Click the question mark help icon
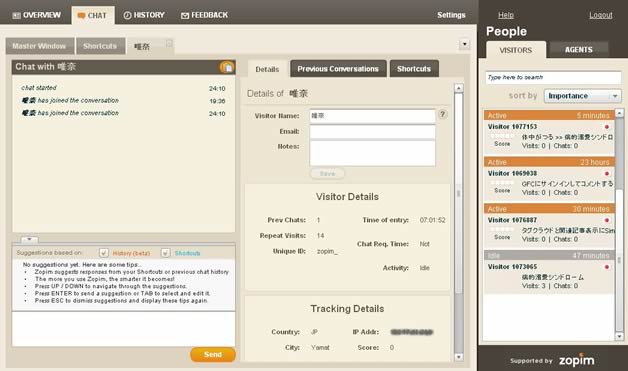The height and width of the screenshot is (371, 628). pyautogui.click(x=443, y=114)
